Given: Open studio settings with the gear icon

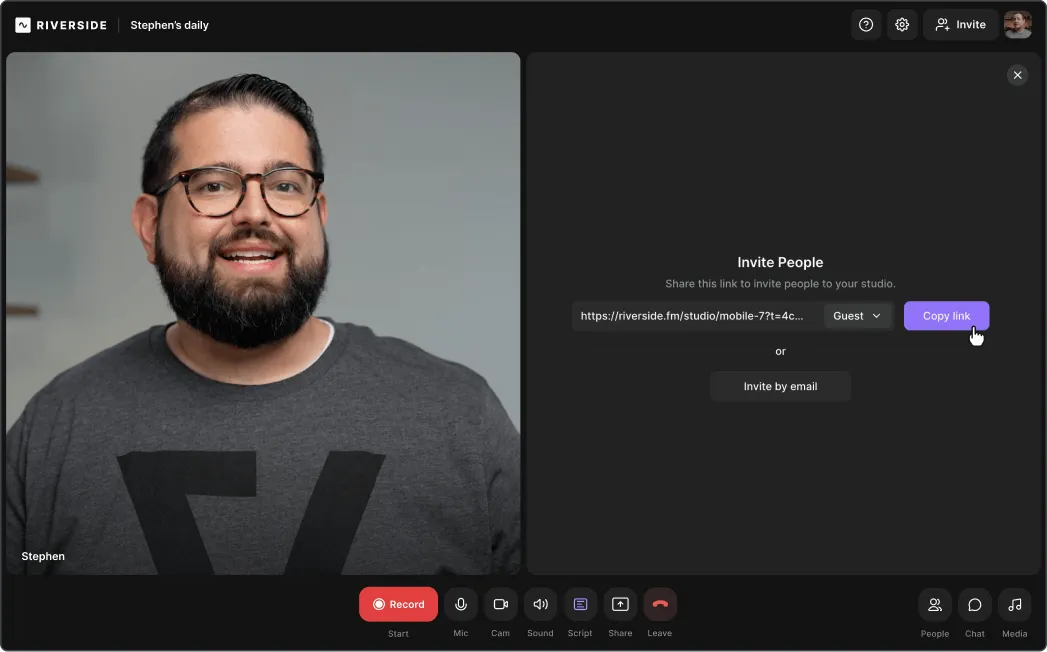Looking at the screenshot, I should point(902,24).
